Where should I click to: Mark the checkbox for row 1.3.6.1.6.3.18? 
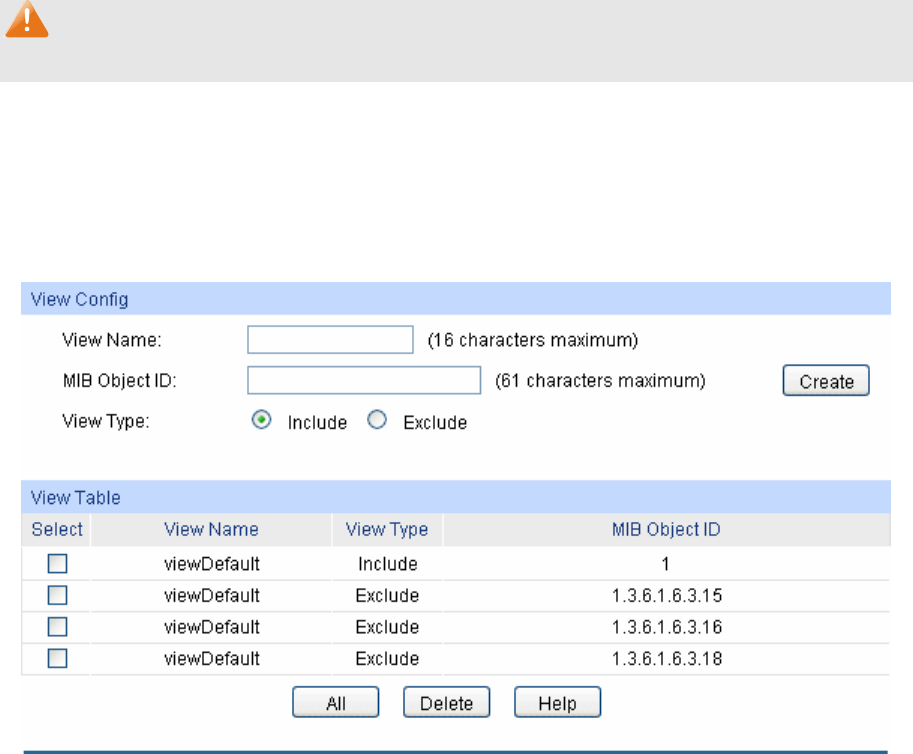pos(58,658)
